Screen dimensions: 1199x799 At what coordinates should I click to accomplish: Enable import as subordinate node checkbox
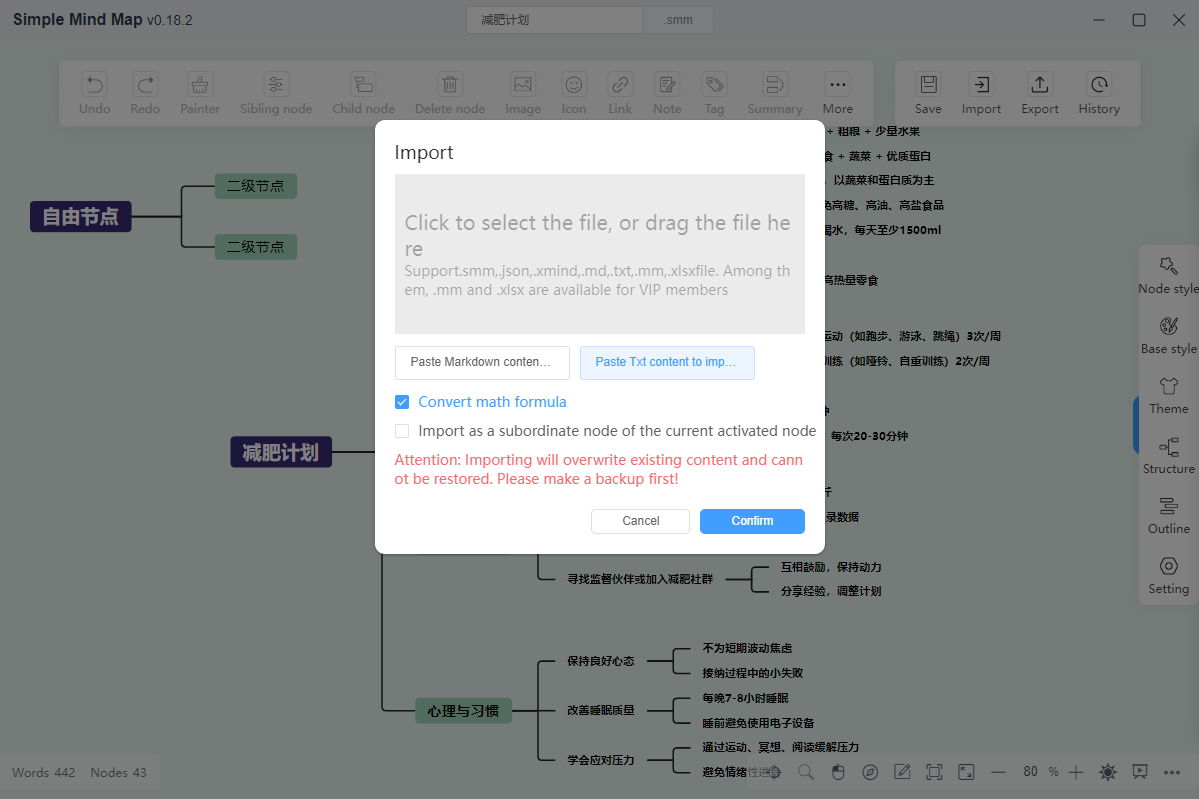pos(402,431)
